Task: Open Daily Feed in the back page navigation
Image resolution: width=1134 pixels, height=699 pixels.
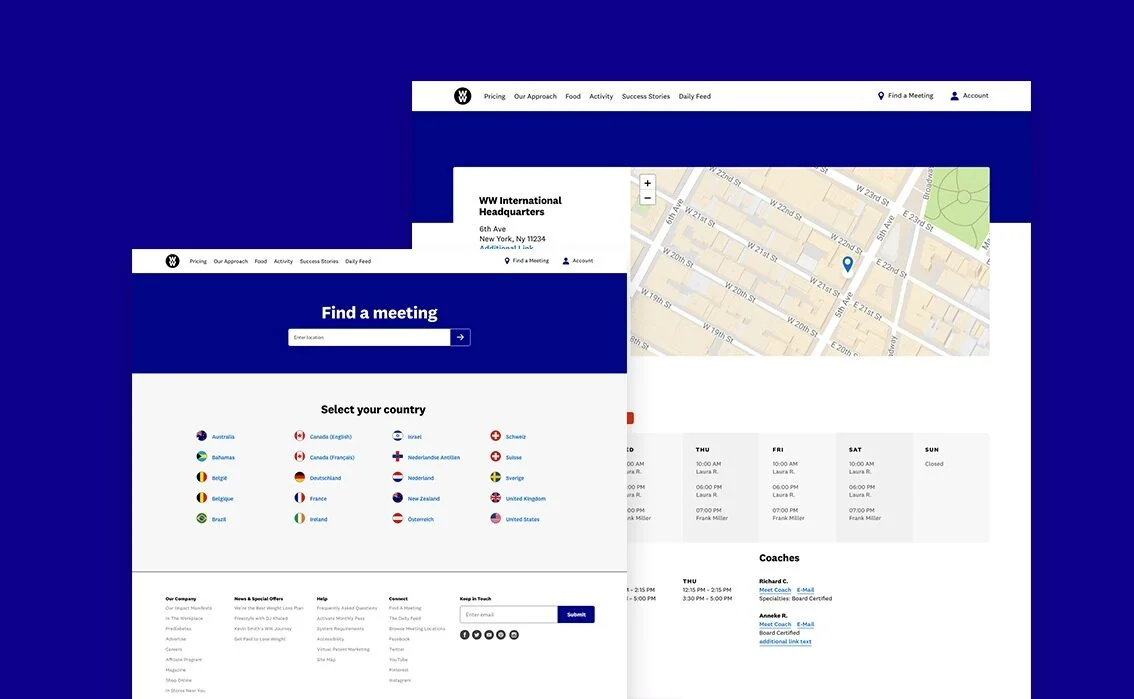Action: pos(694,96)
